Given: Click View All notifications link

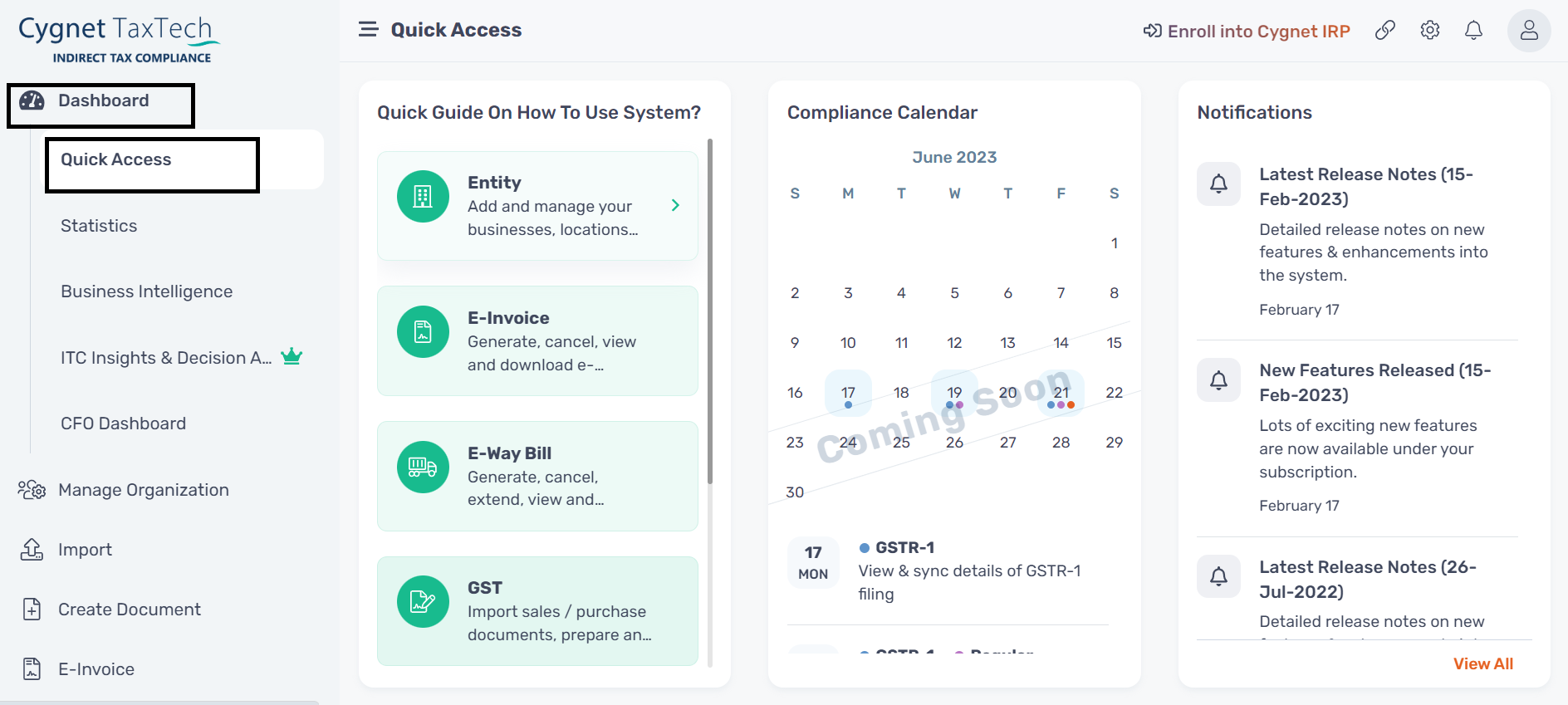Looking at the screenshot, I should (1482, 663).
